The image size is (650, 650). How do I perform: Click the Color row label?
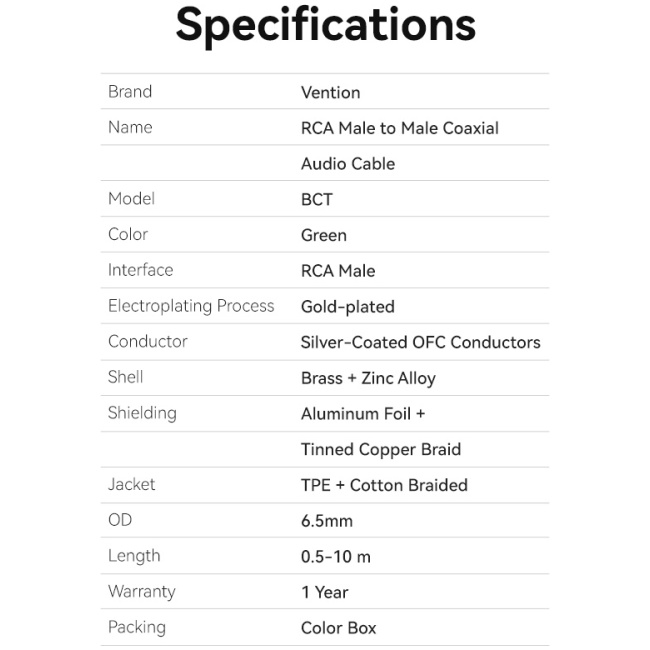coord(128,235)
